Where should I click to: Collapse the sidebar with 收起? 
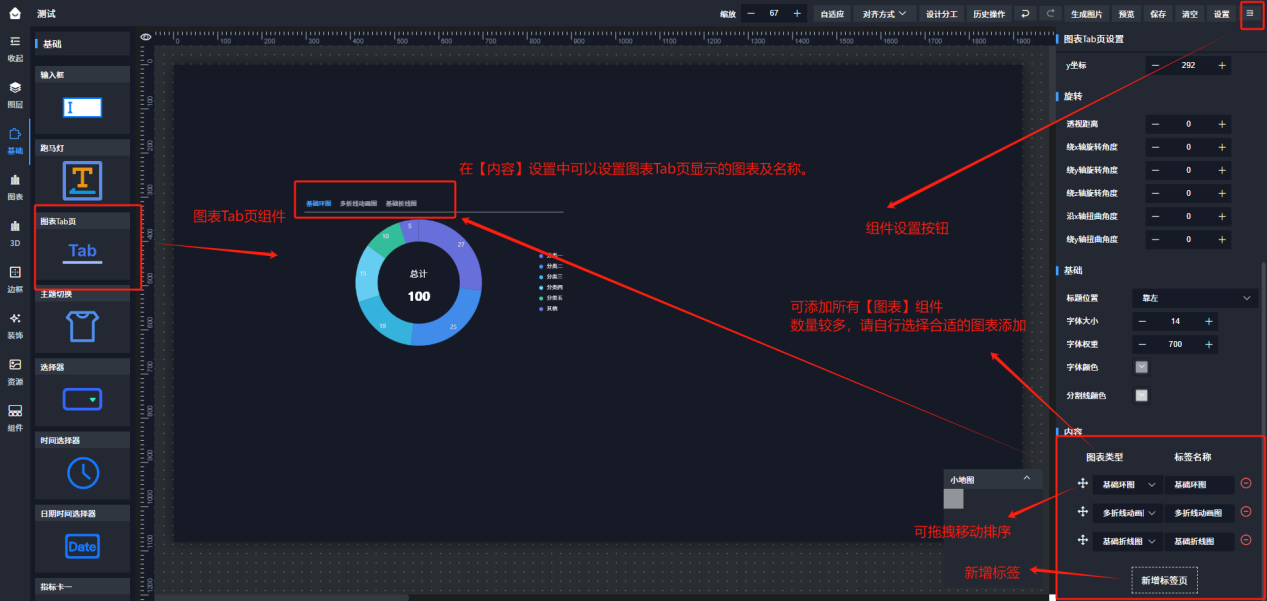click(15, 47)
